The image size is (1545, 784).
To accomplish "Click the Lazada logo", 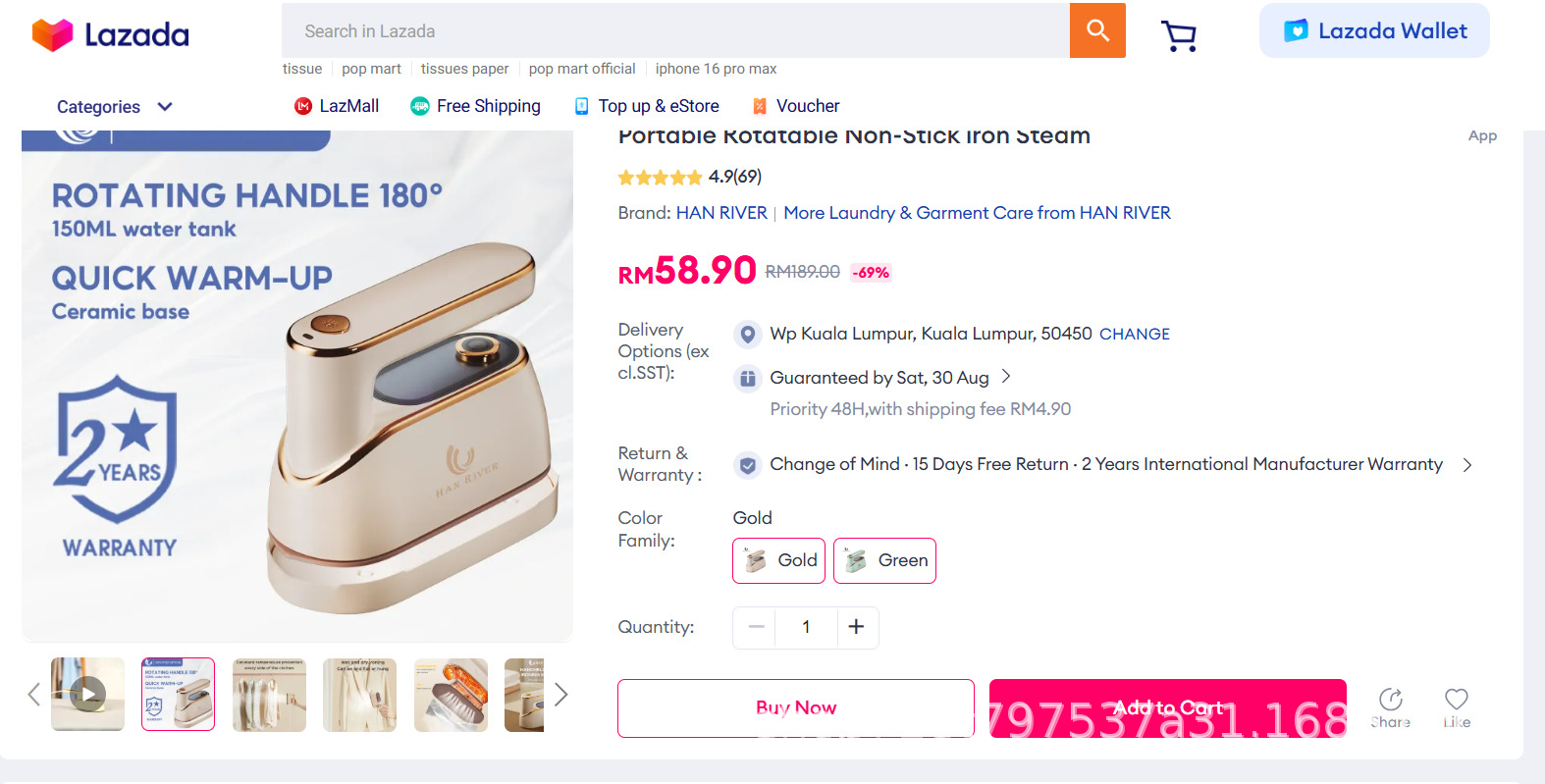I will 111,34.
